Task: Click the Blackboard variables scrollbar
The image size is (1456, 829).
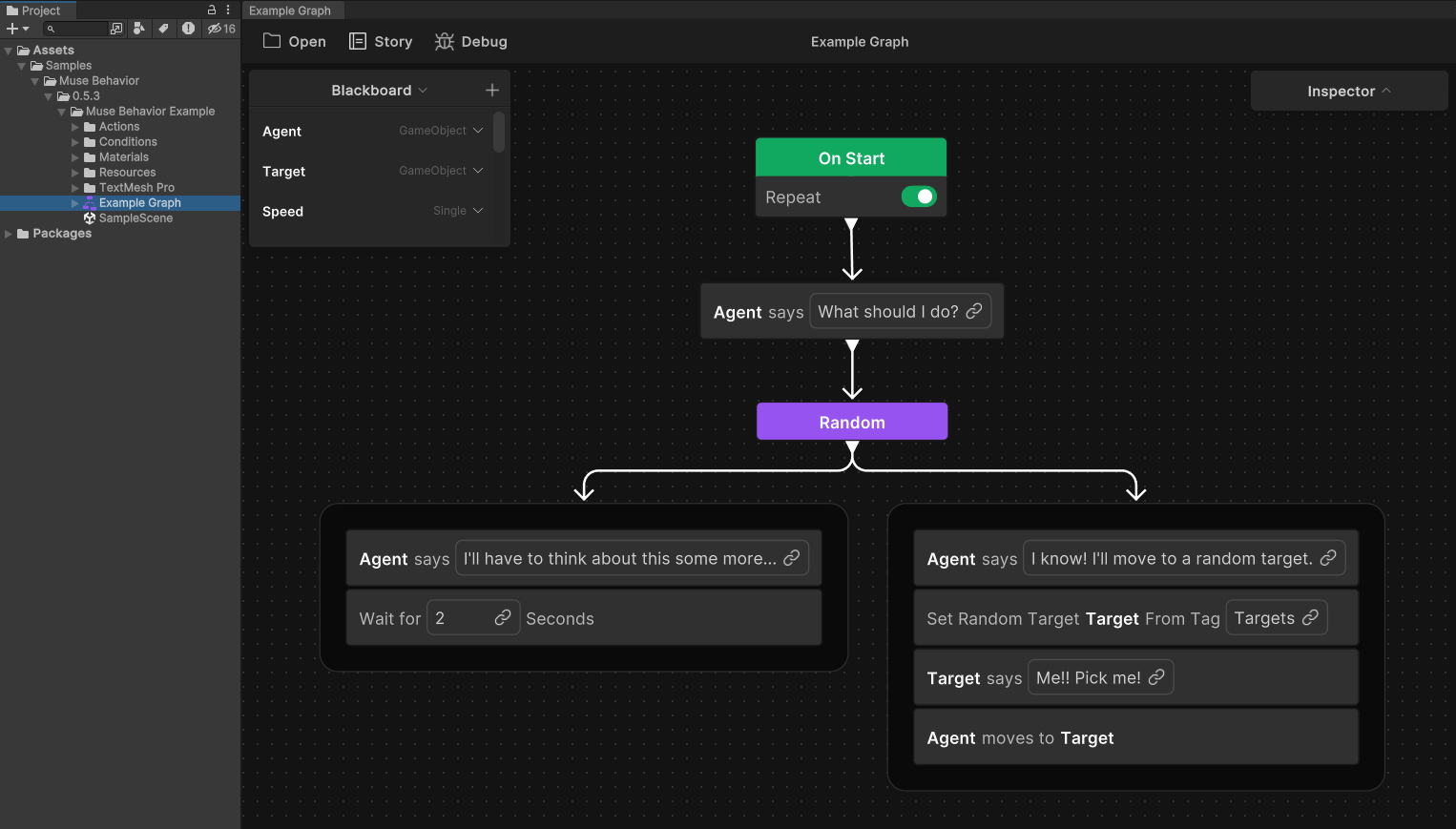Action: click(x=499, y=133)
